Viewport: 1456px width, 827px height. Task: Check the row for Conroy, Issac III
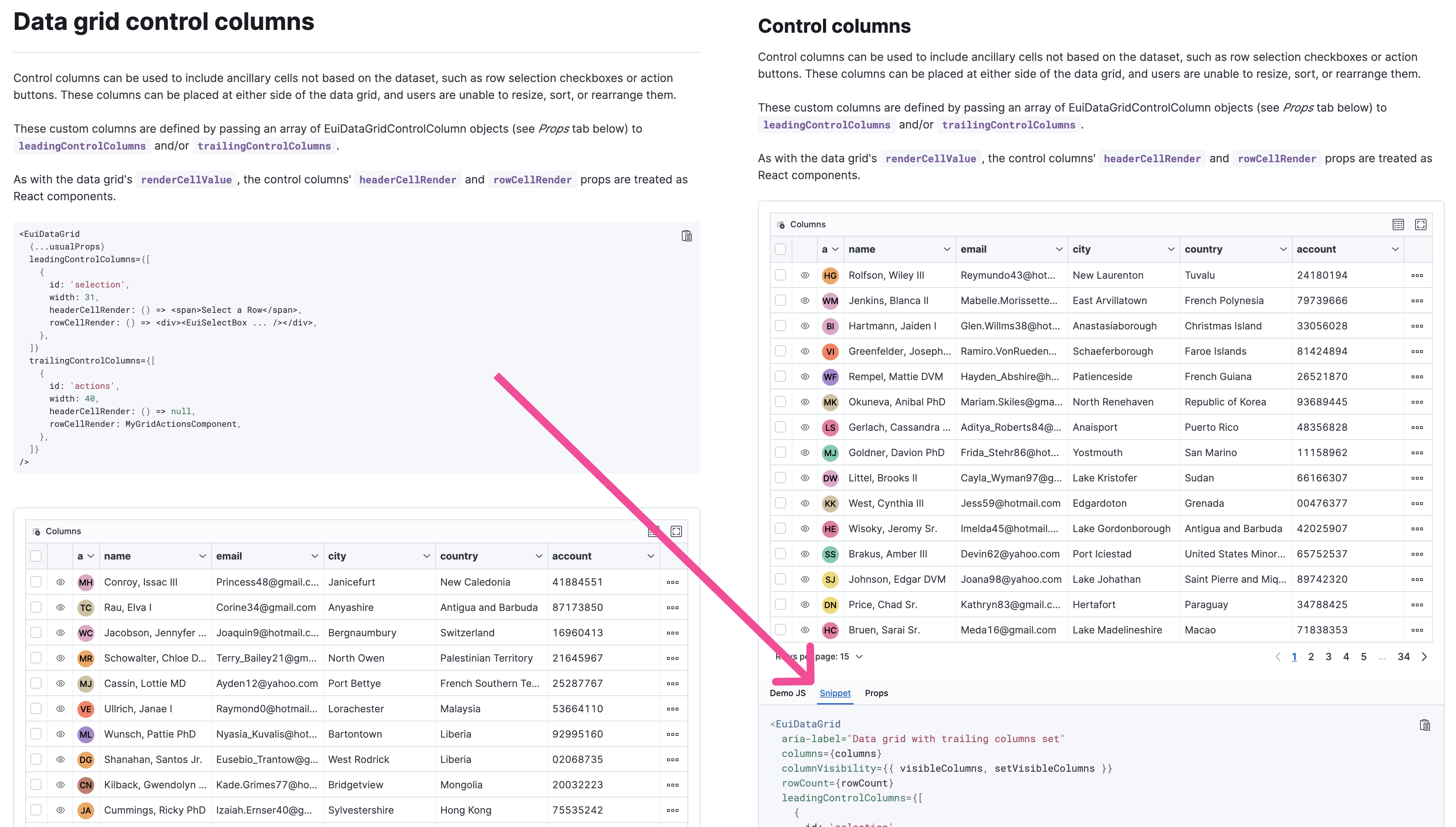(x=36, y=582)
